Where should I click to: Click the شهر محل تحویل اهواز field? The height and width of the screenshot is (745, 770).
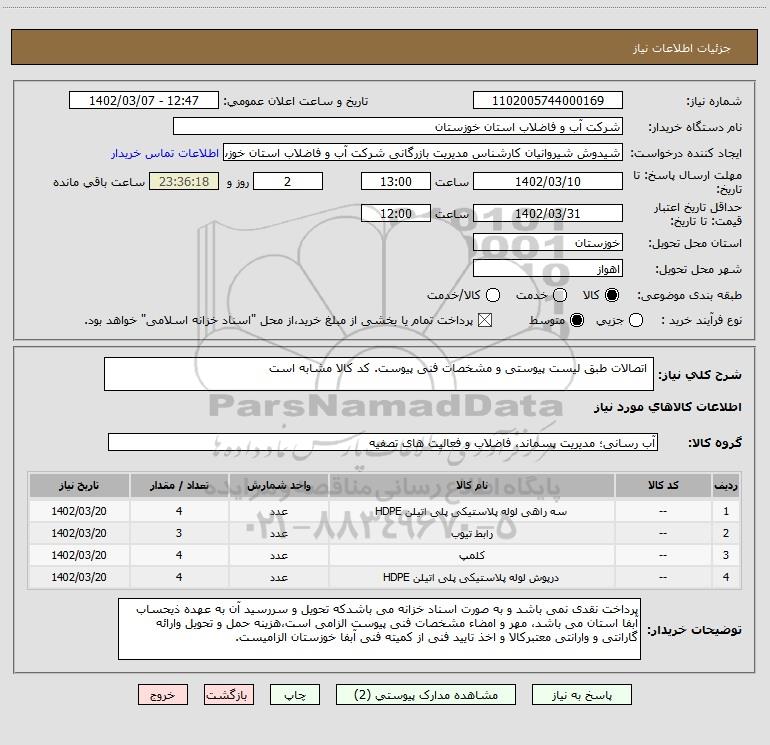coord(548,269)
